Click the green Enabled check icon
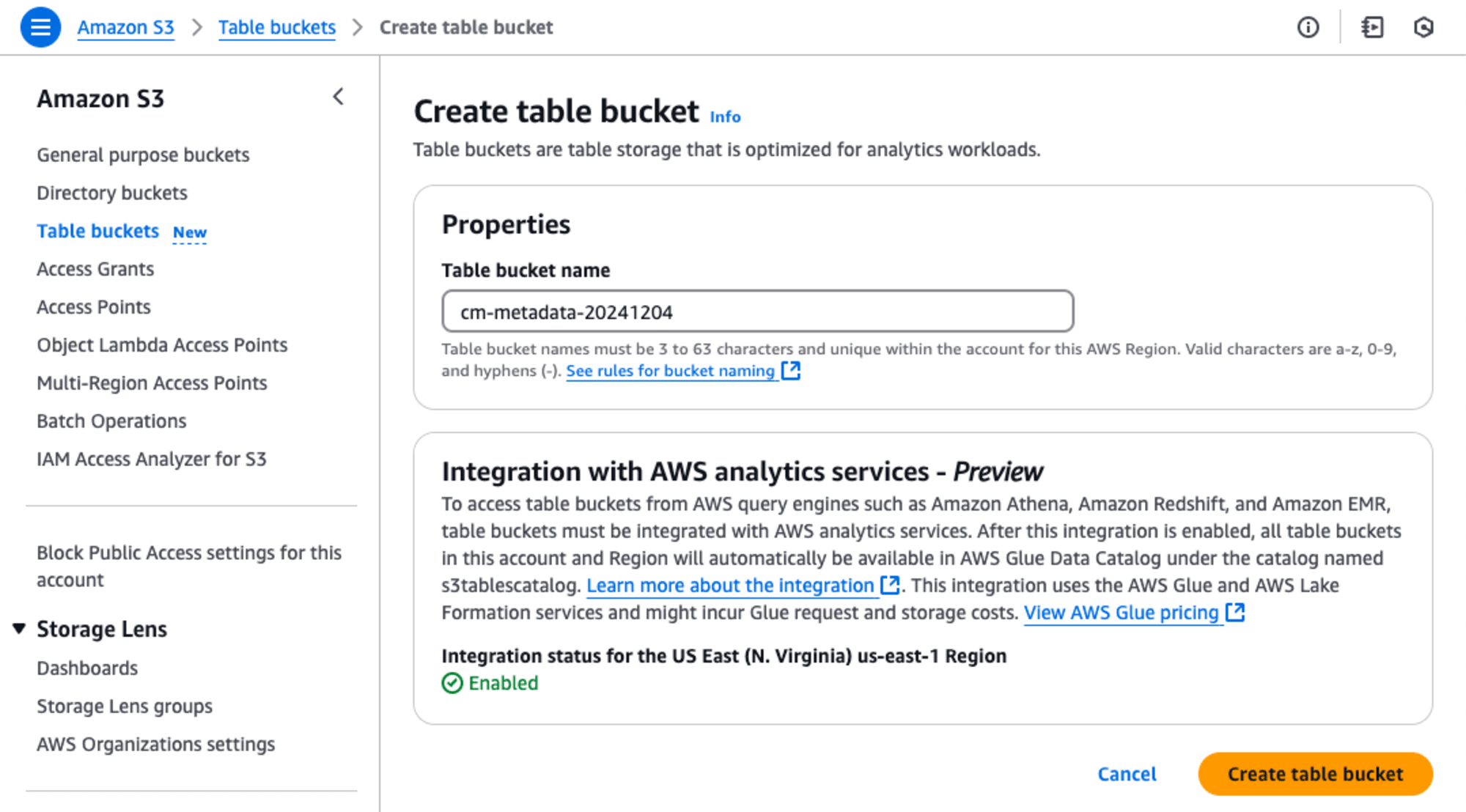 (x=452, y=683)
